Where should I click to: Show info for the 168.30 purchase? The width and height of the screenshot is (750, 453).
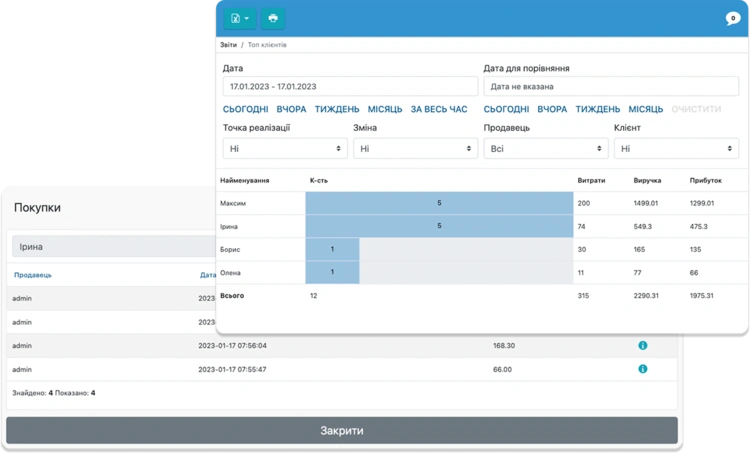(642, 345)
